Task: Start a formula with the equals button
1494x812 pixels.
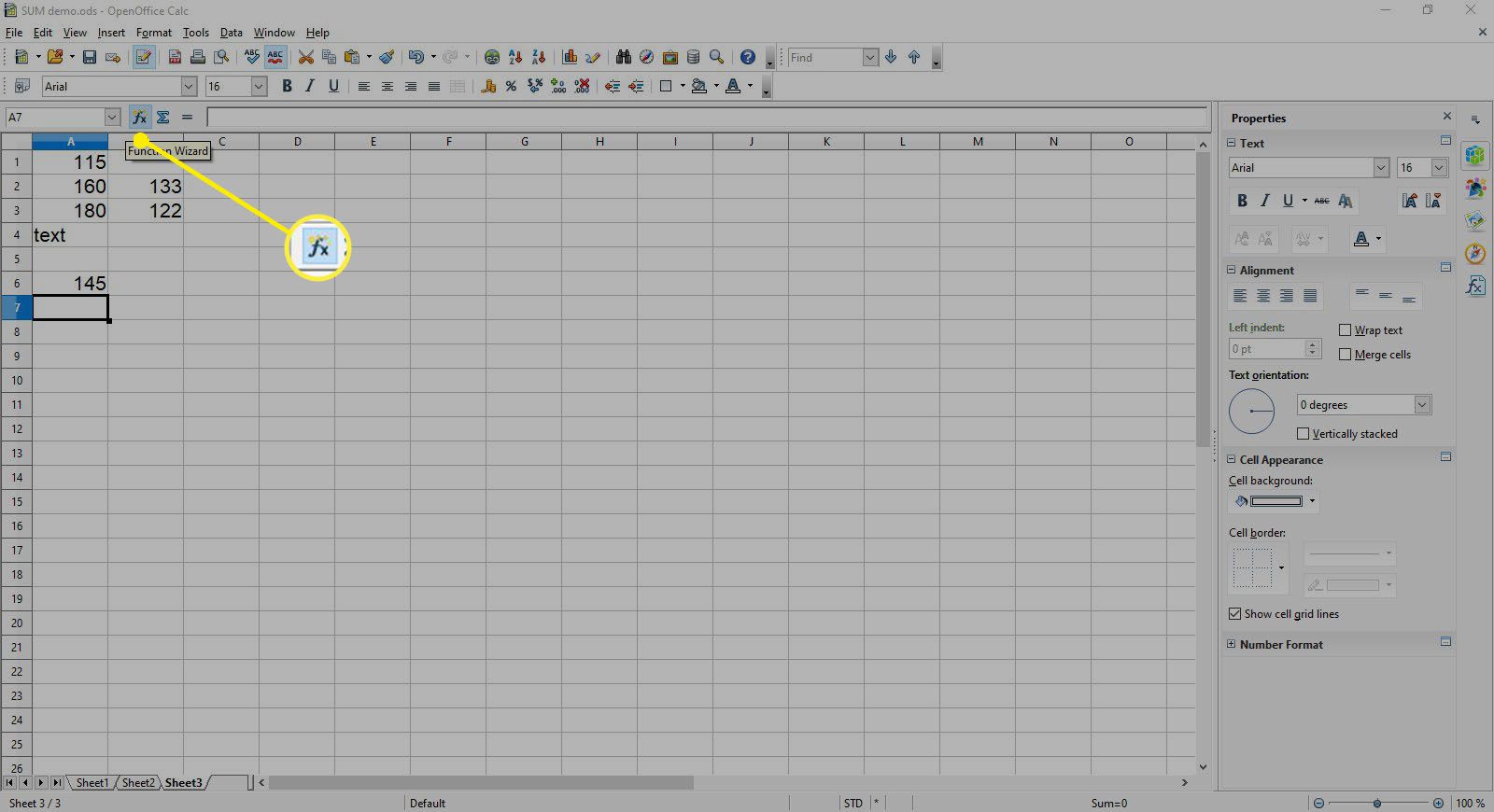Action: (x=187, y=117)
